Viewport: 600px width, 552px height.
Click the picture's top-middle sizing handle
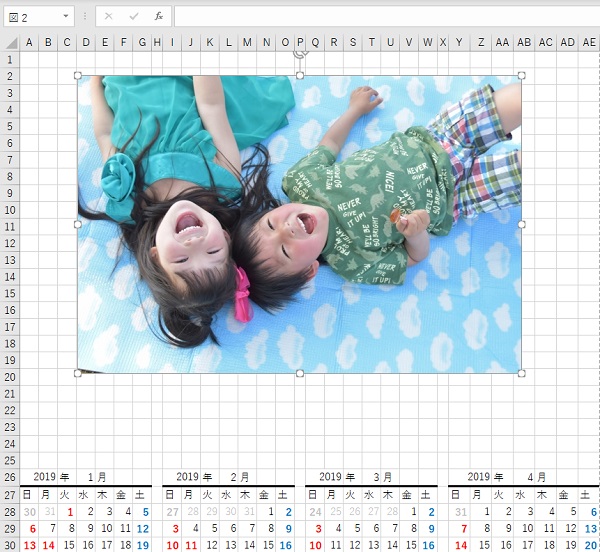pos(300,76)
